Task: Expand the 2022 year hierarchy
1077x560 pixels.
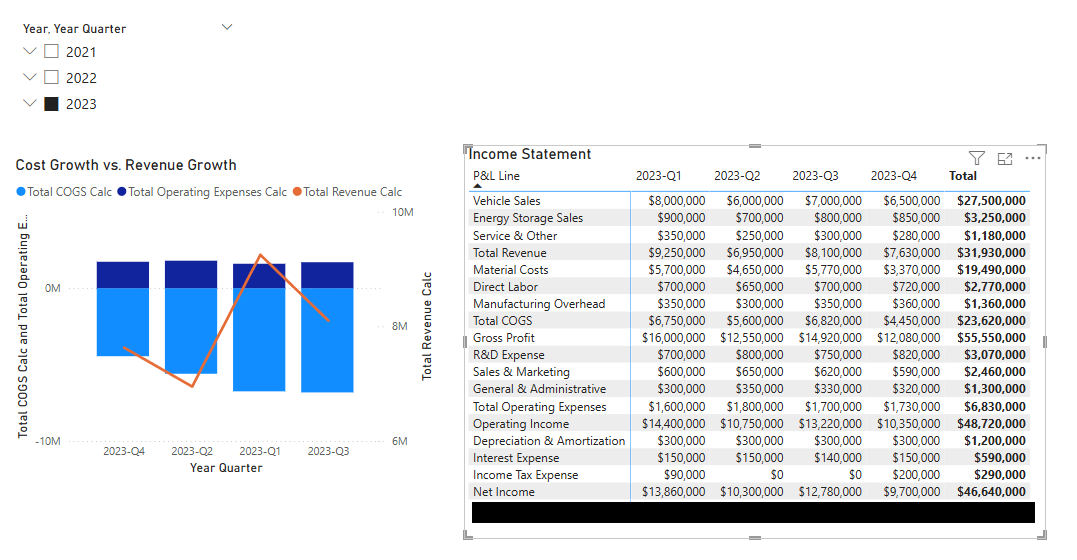Action: click(x=28, y=78)
